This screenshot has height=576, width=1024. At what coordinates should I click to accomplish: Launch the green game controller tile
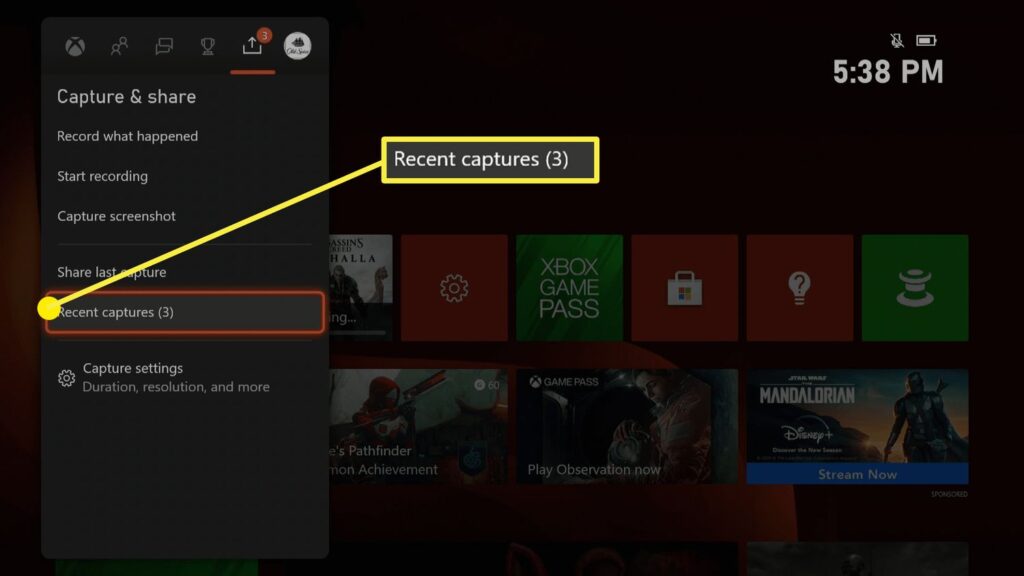click(x=914, y=288)
